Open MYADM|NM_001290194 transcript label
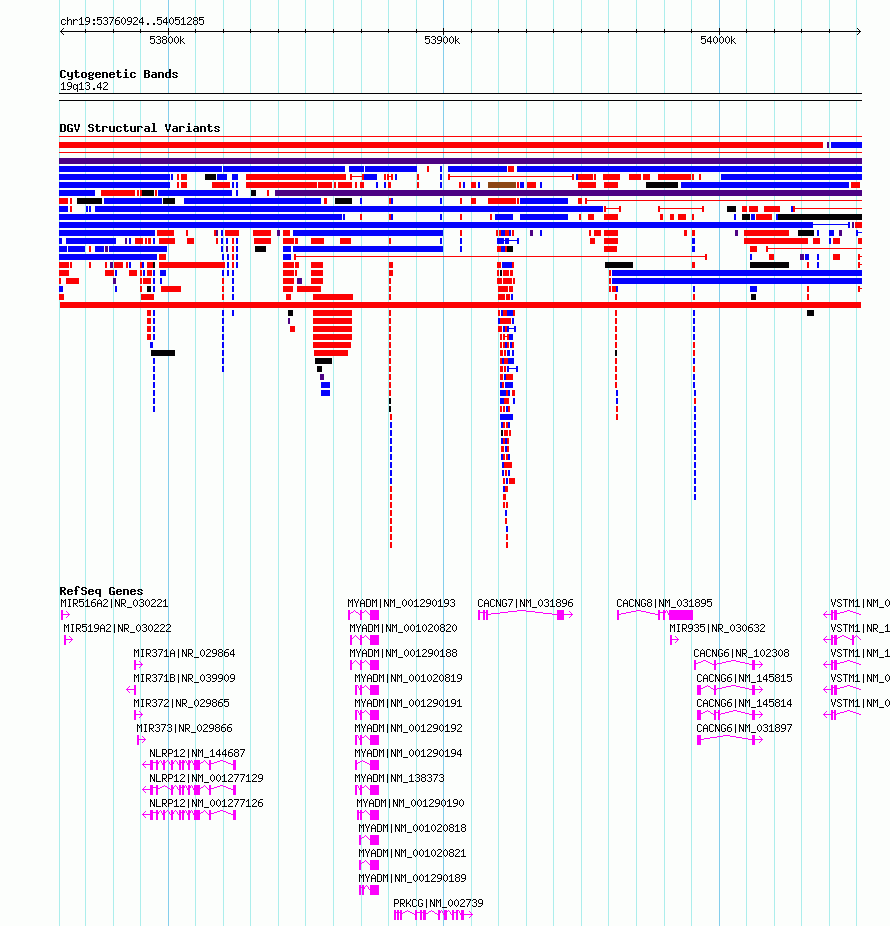Viewport: 890px width, 926px height. coord(408,753)
